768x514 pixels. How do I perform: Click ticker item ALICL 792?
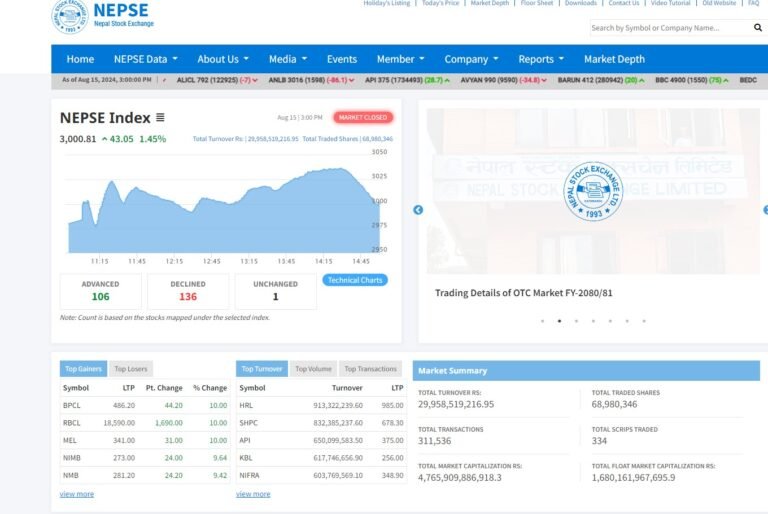pyautogui.click(x=217, y=80)
